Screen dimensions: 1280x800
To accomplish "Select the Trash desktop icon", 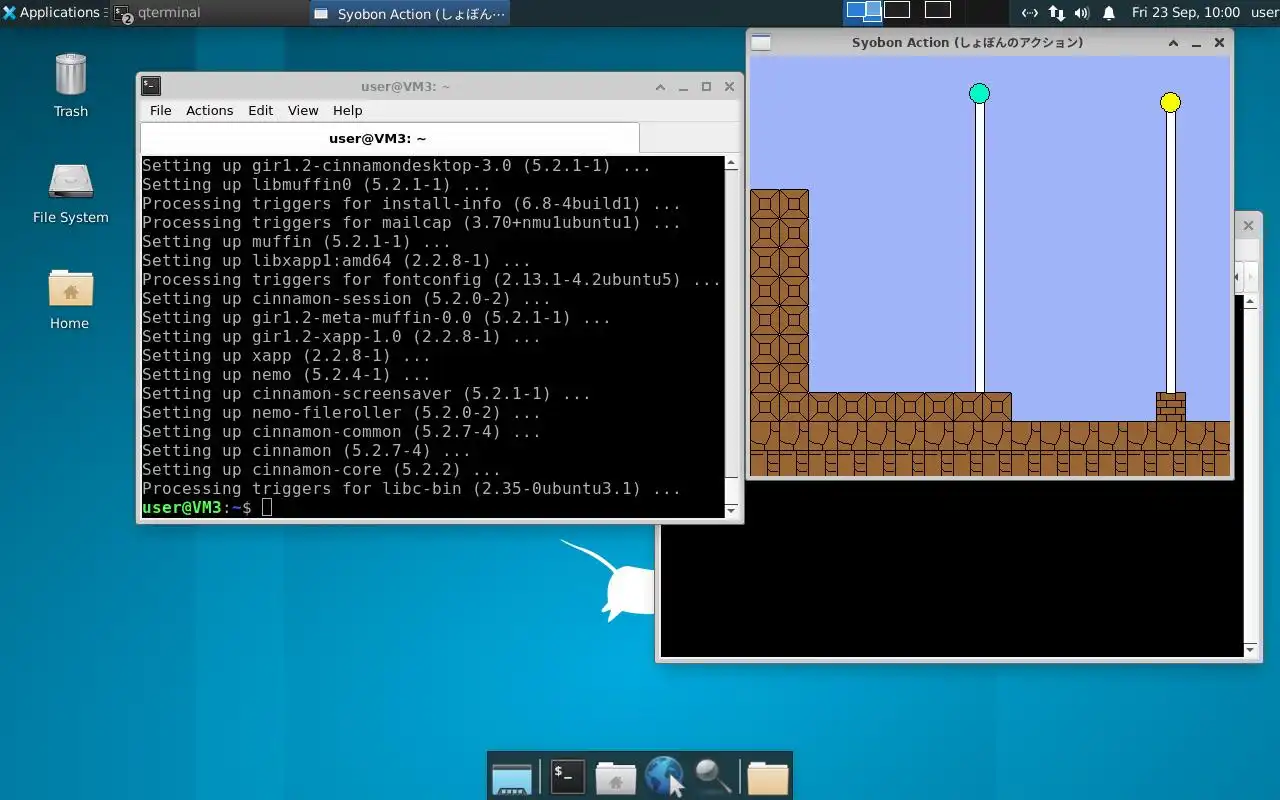I will [71, 86].
